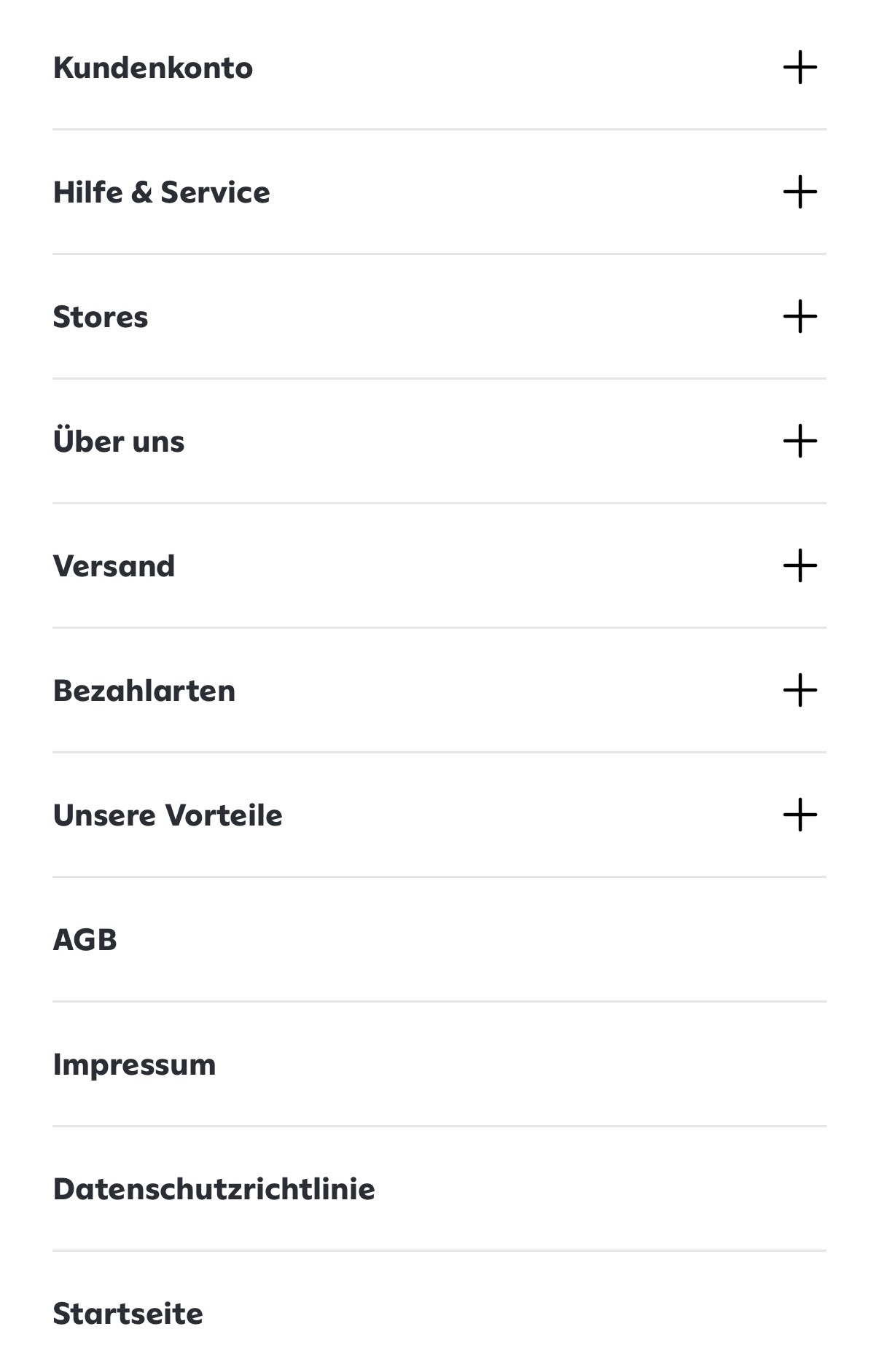Click the plus icon for Unsere Vorteile
Viewport: 879px width, 1372px height.
[x=800, y=815]
